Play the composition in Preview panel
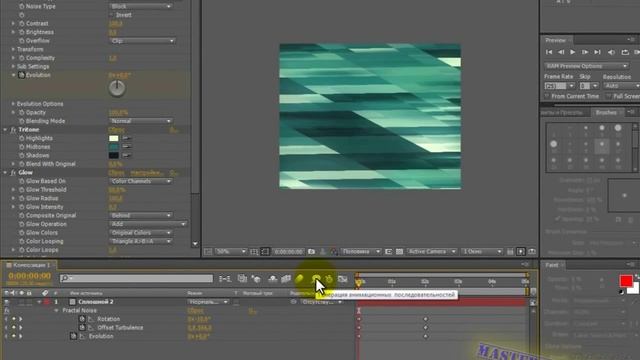 tap(573, 52)
